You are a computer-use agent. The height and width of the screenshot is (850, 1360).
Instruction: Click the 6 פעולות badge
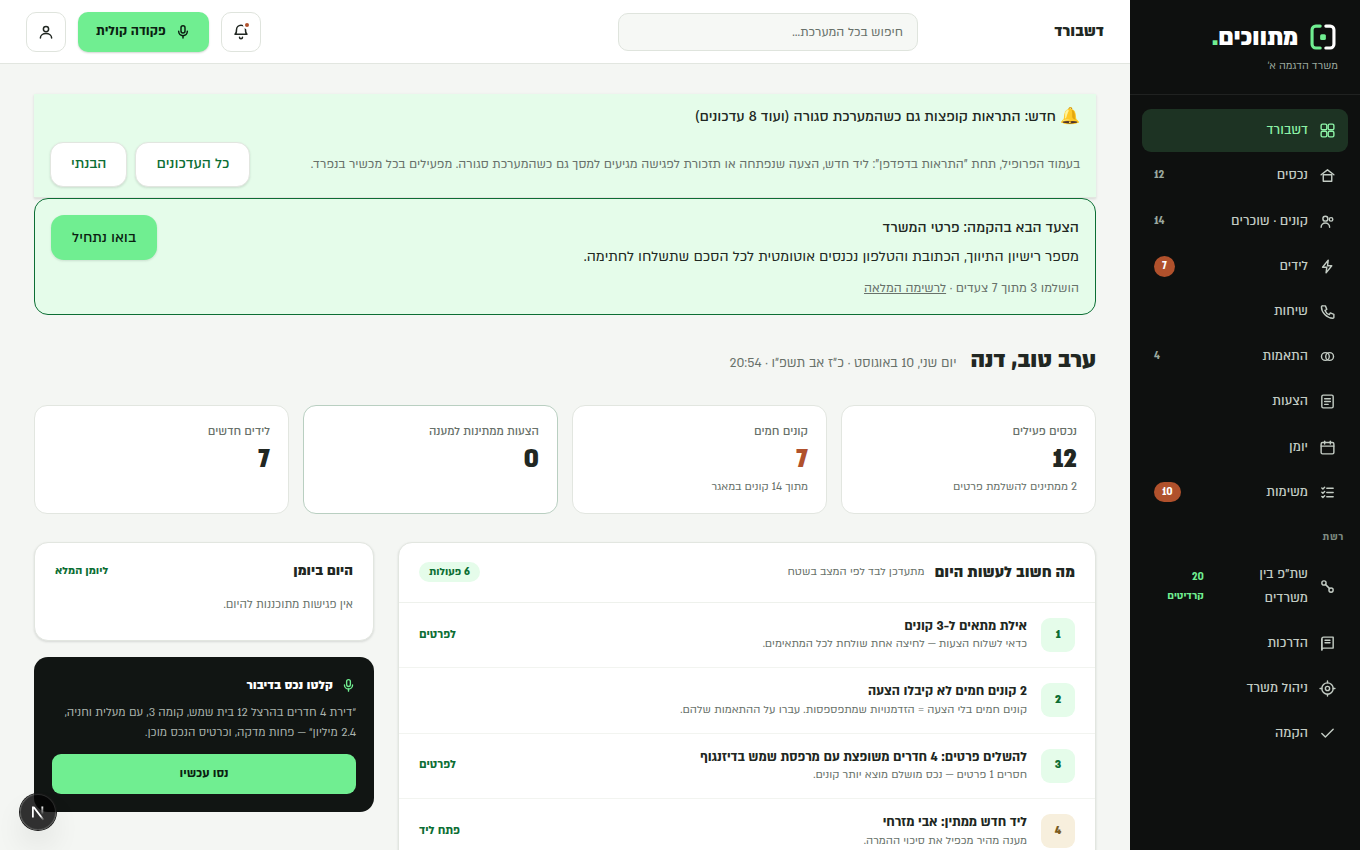coord(449,572)
